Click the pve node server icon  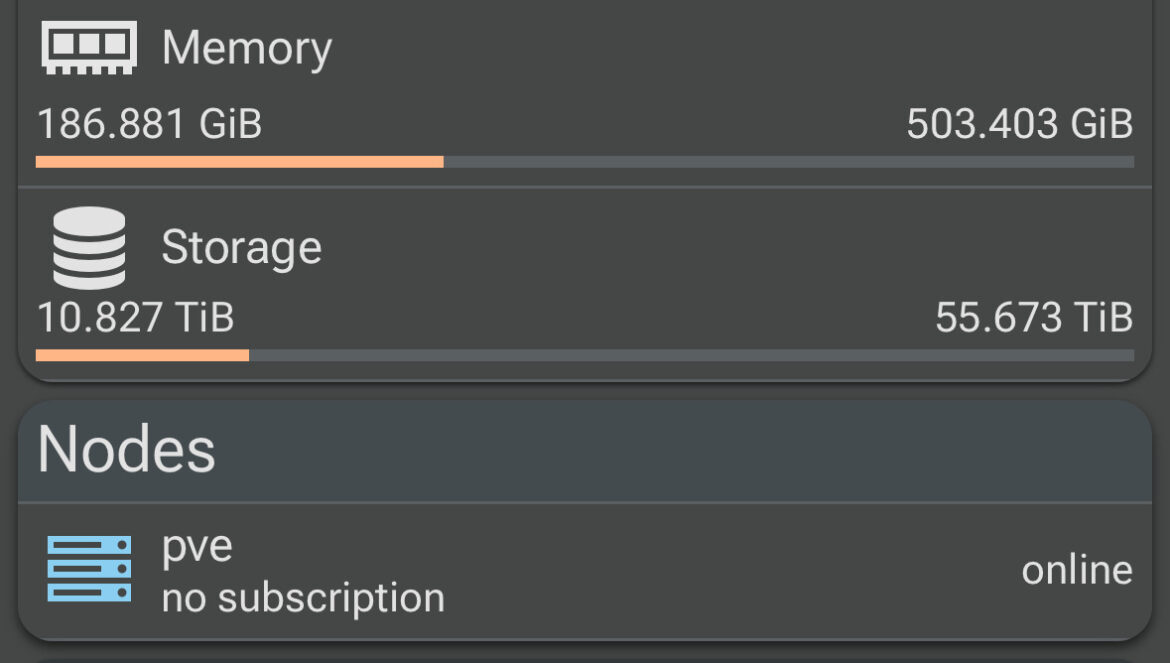(x=89, y=569)
